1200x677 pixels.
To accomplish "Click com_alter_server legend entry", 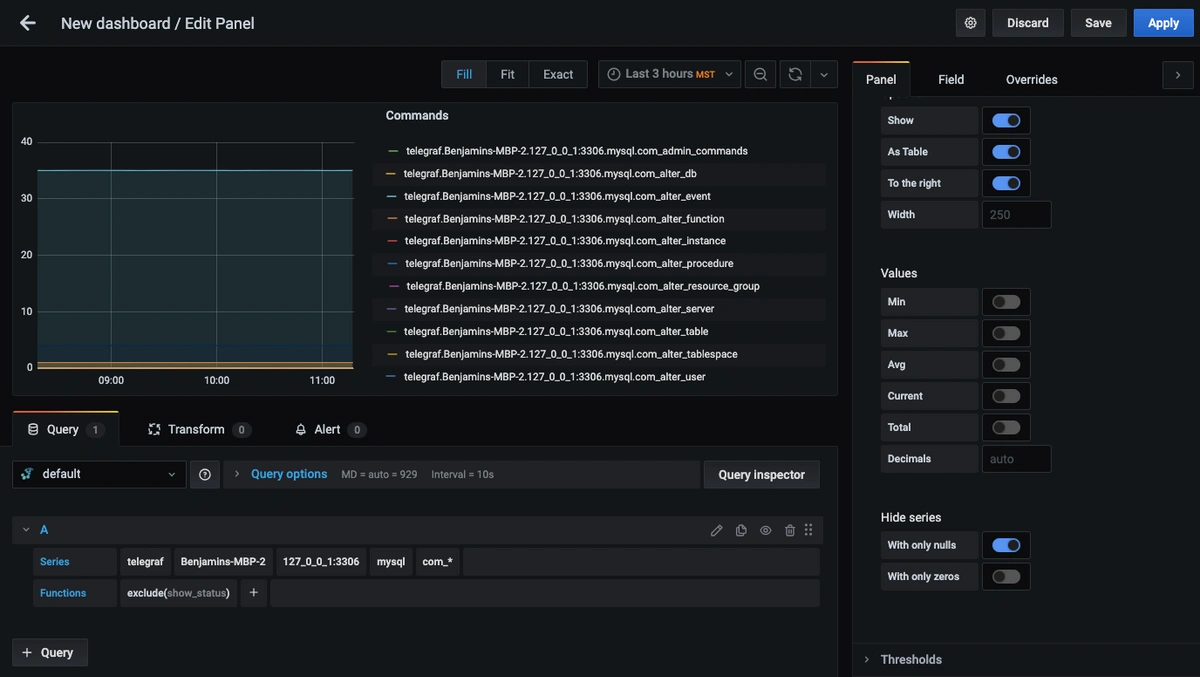I will [559, 309].
